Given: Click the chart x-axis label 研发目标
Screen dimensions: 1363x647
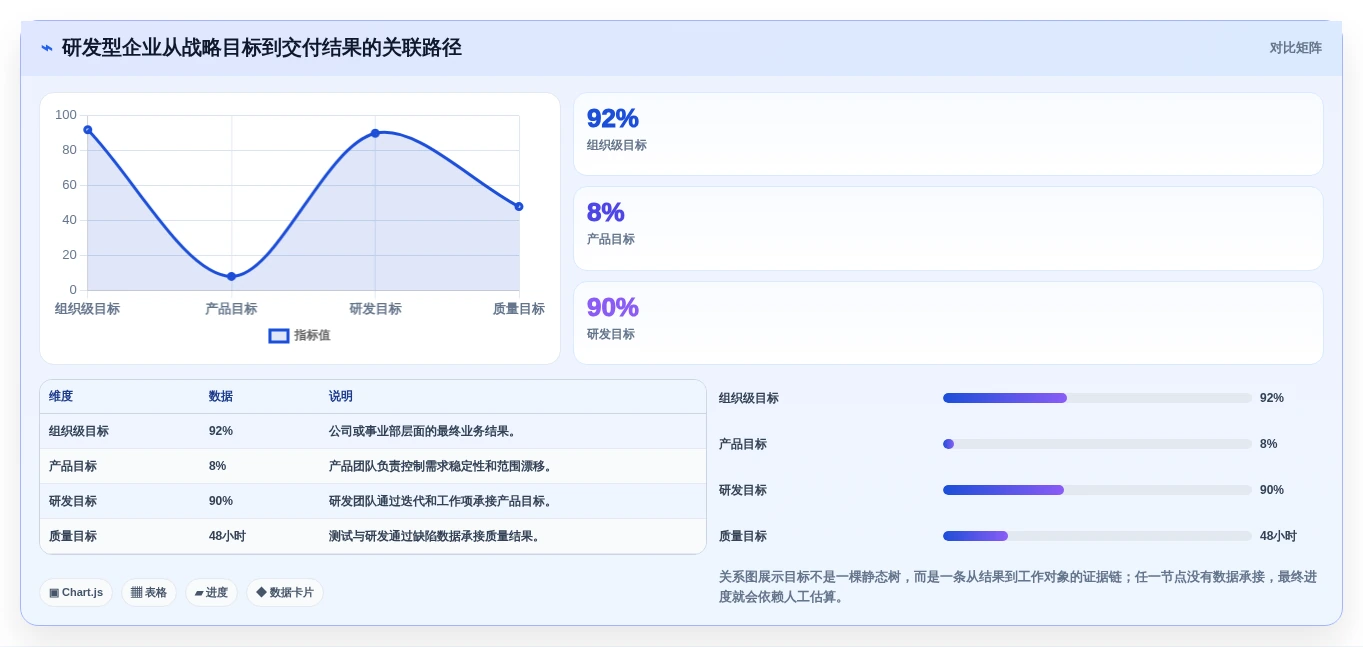Looking at the screenshot, I should tap(375, 309).
